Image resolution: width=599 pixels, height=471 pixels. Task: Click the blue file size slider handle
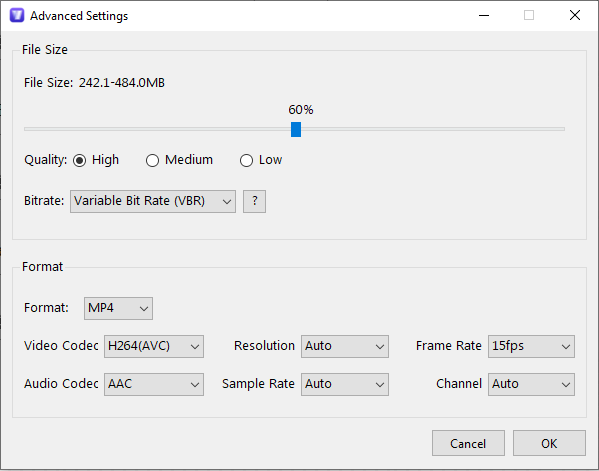(296, 129)
